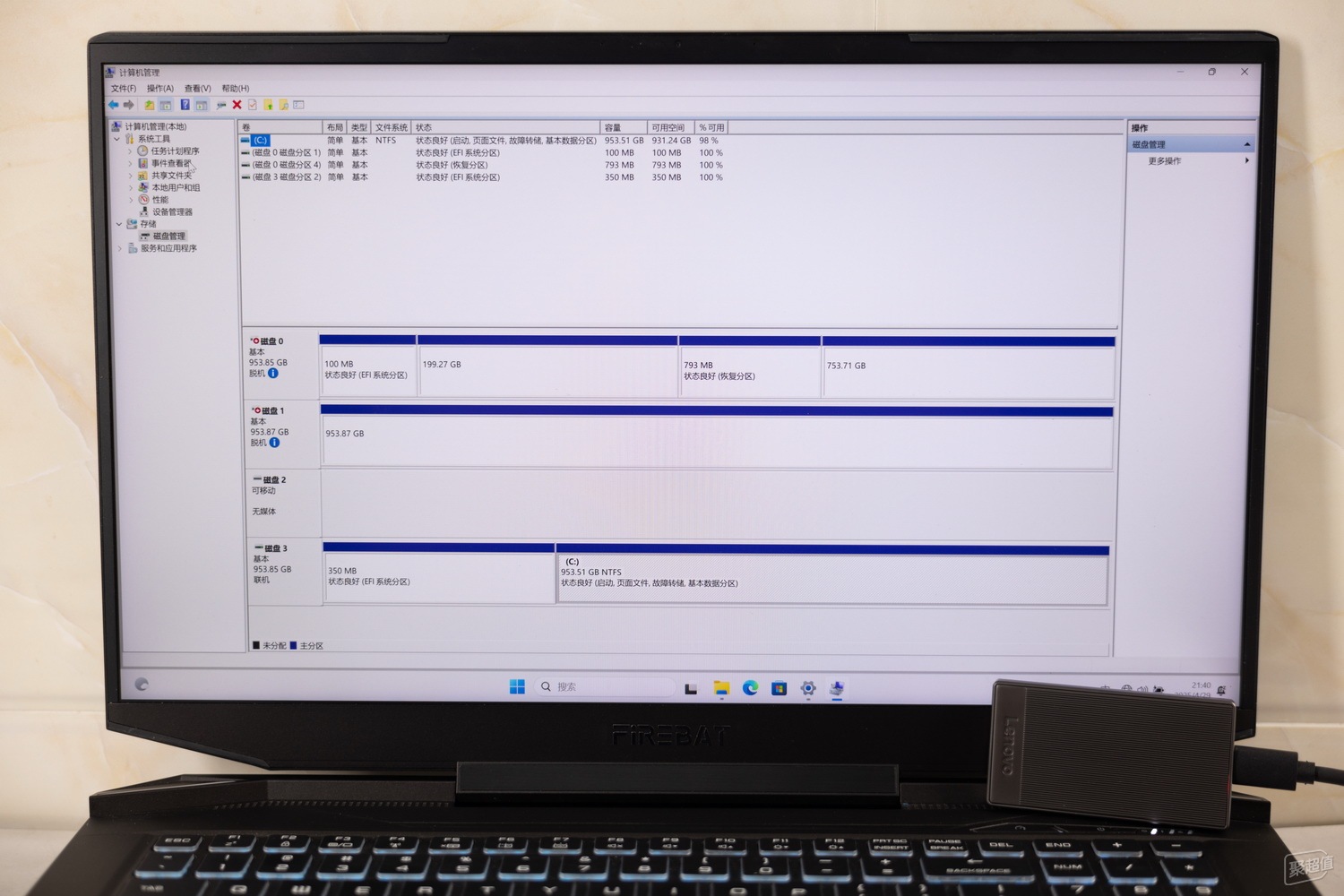Click the up one level folder icon
The width and height of the screenshot is (1344, 896).
pos(150,105)
